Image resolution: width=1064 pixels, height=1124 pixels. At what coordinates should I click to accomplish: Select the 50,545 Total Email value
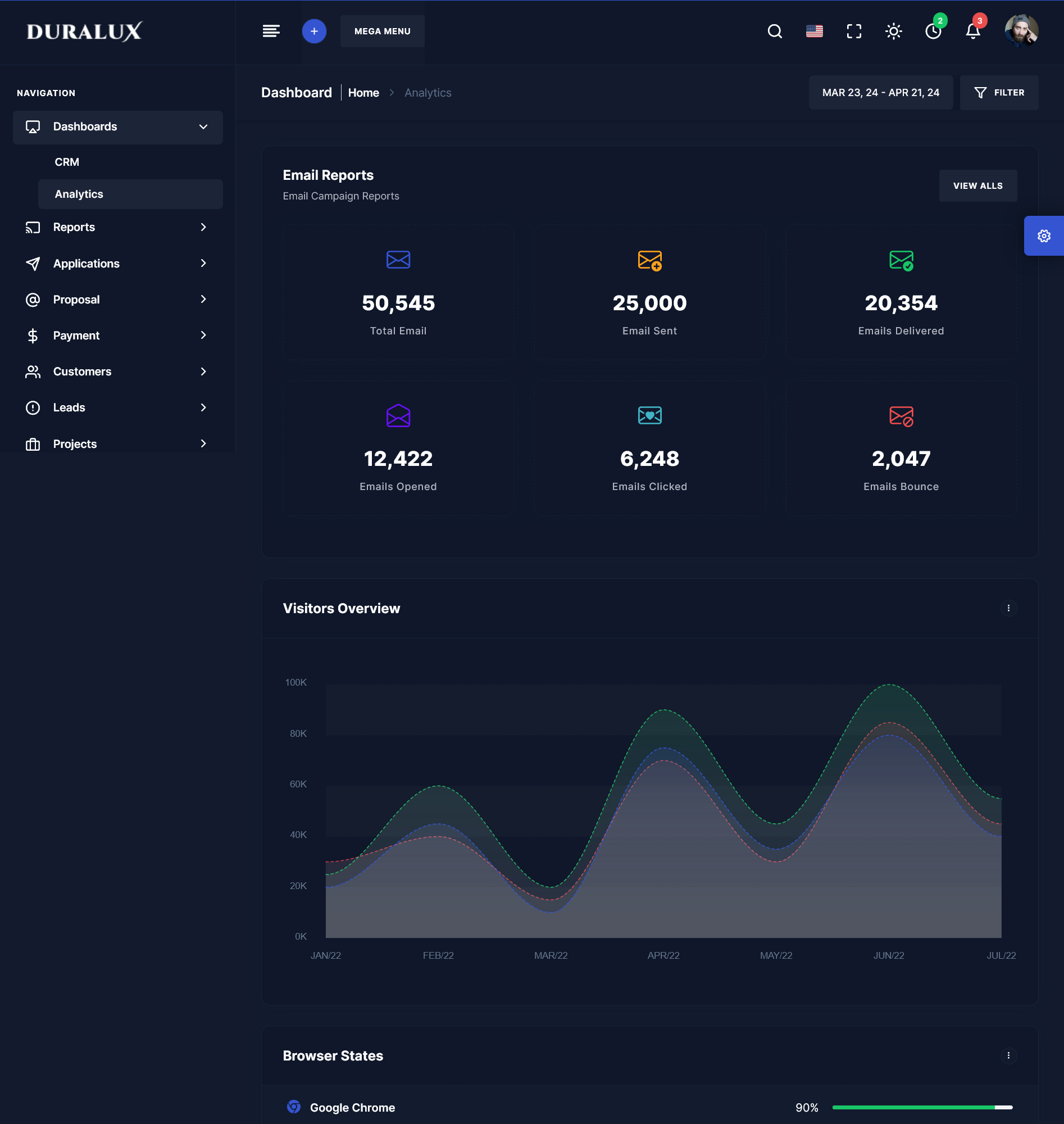(x=398, y=303)
